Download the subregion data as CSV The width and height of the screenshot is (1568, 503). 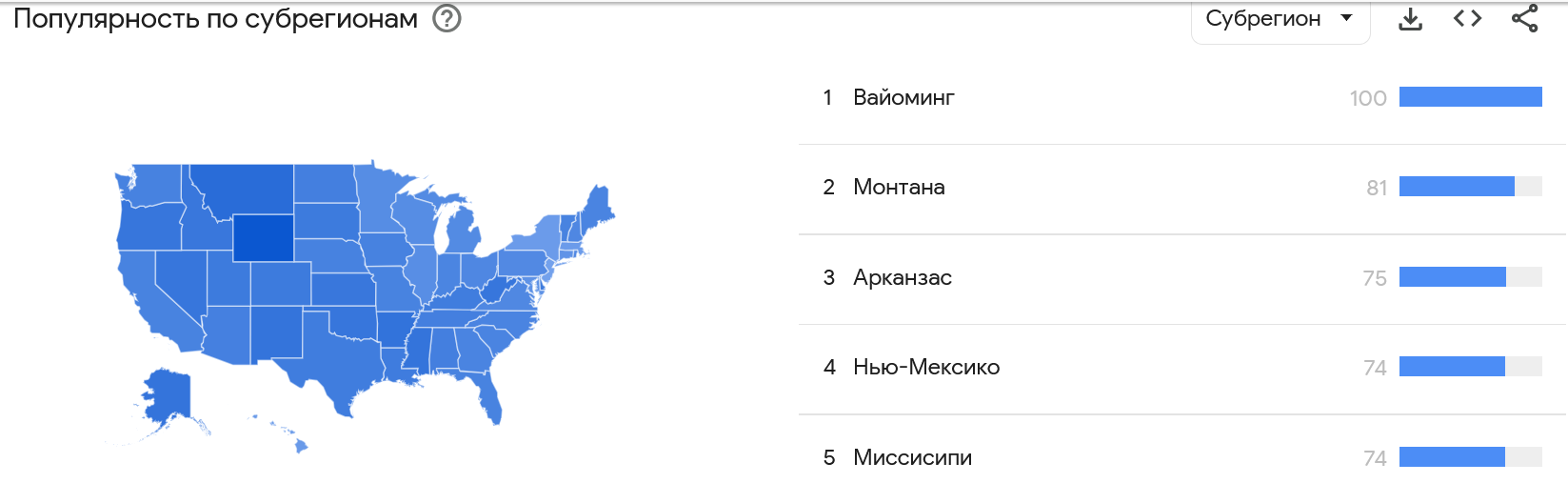pos(1410,19)
